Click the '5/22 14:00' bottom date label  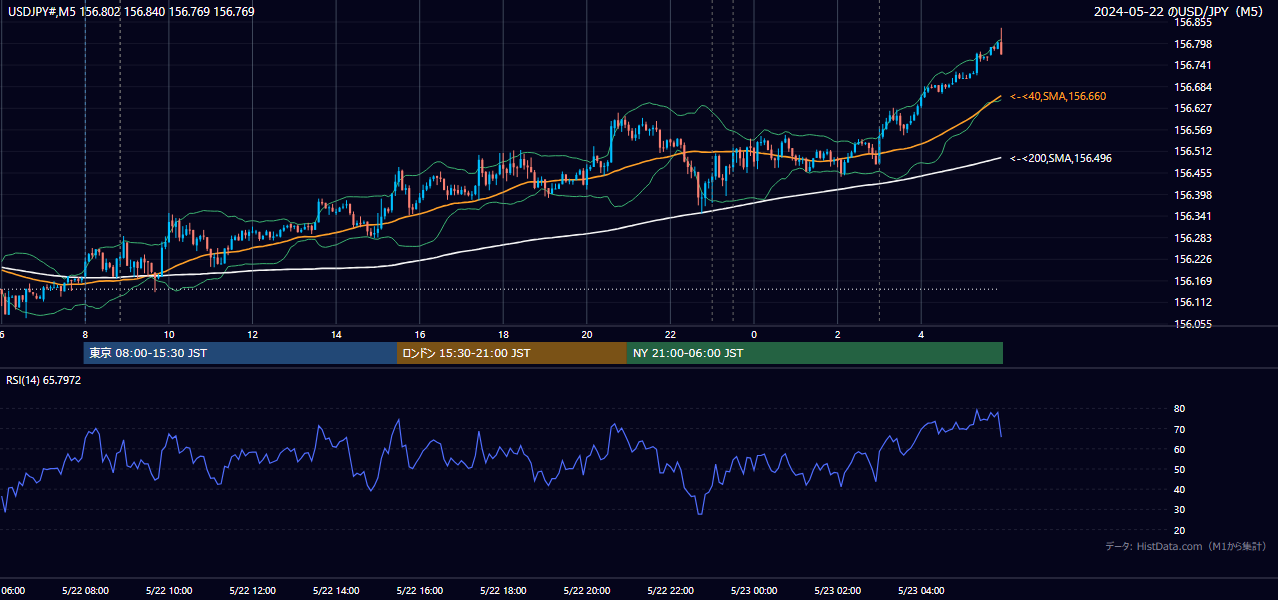336,591
